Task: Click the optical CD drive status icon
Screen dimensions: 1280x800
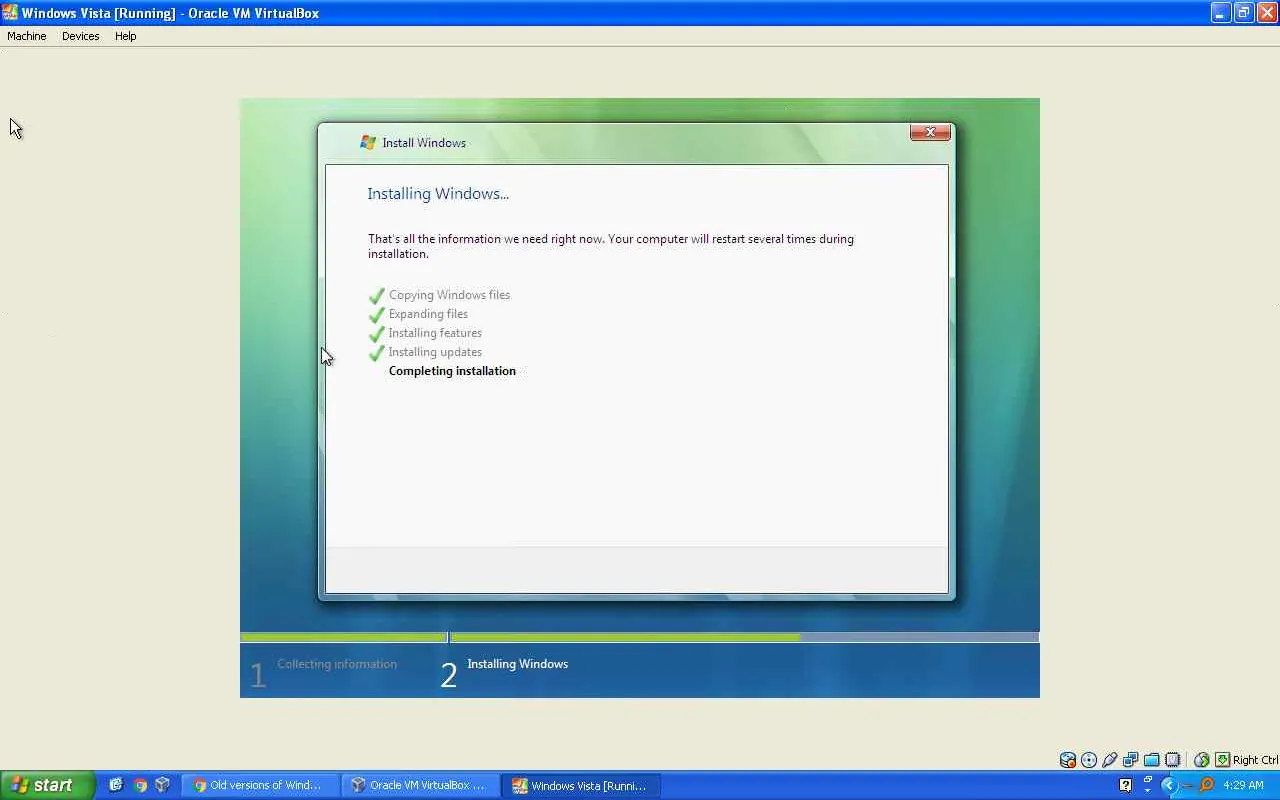Action: pyautogui.click(x=1089, y=760)
